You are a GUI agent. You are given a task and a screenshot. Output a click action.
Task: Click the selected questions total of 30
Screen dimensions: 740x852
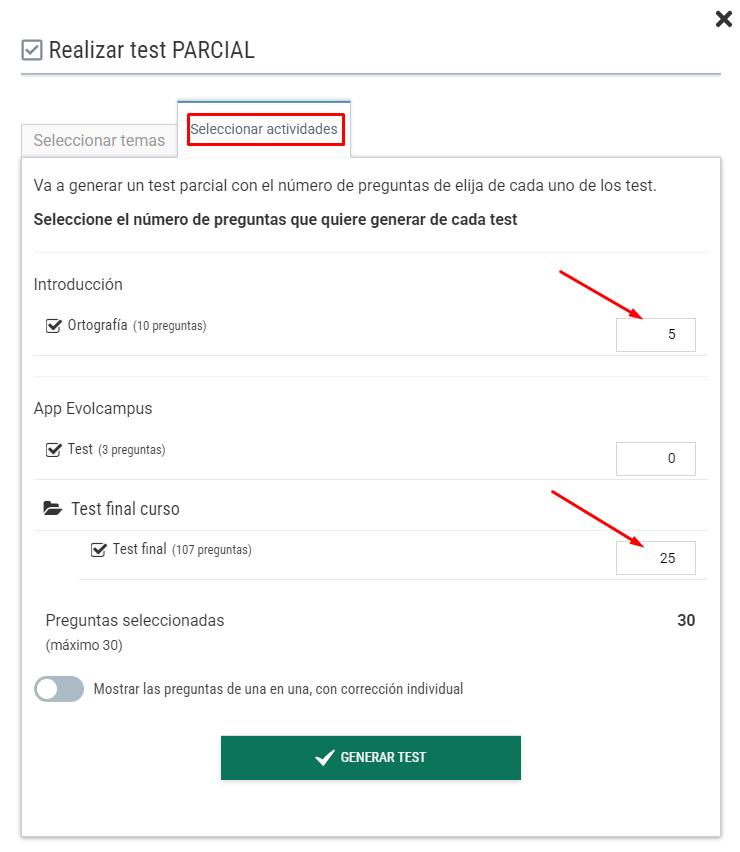pos(686,620)
